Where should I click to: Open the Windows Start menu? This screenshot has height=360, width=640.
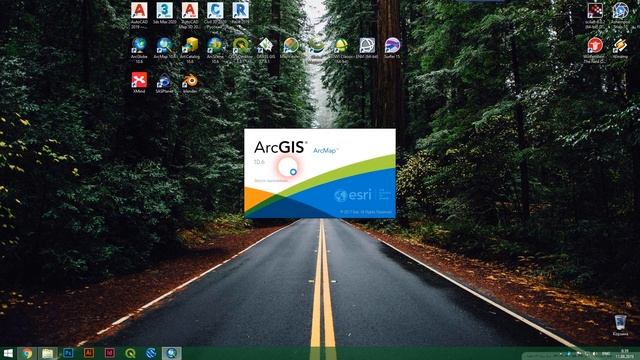click(x=8, y=353)
